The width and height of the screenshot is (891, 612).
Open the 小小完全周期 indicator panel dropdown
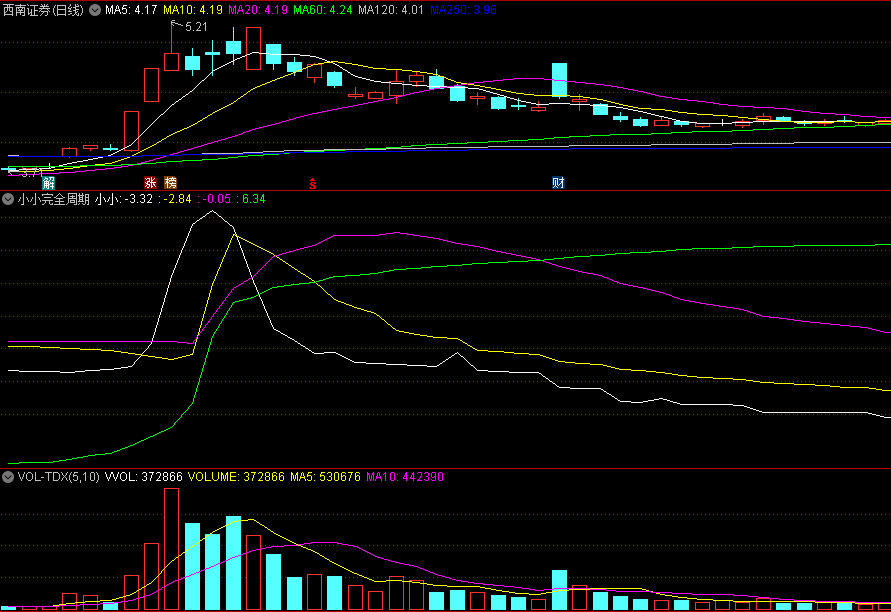click(x=8, y=199)
